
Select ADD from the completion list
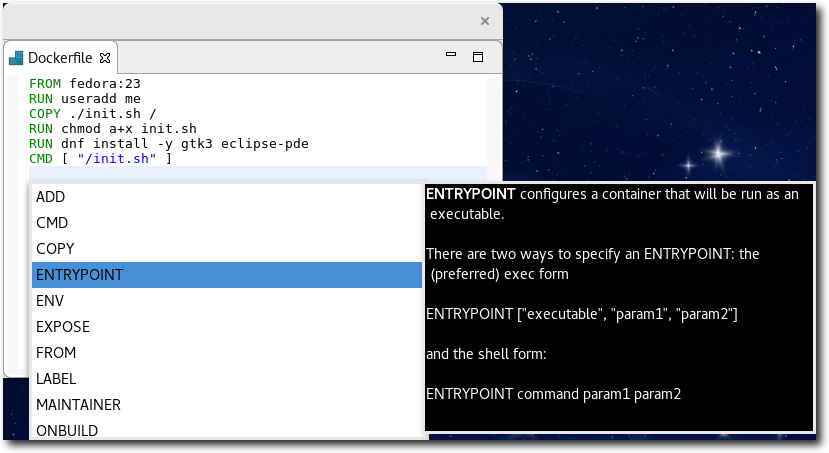[51, 197]
